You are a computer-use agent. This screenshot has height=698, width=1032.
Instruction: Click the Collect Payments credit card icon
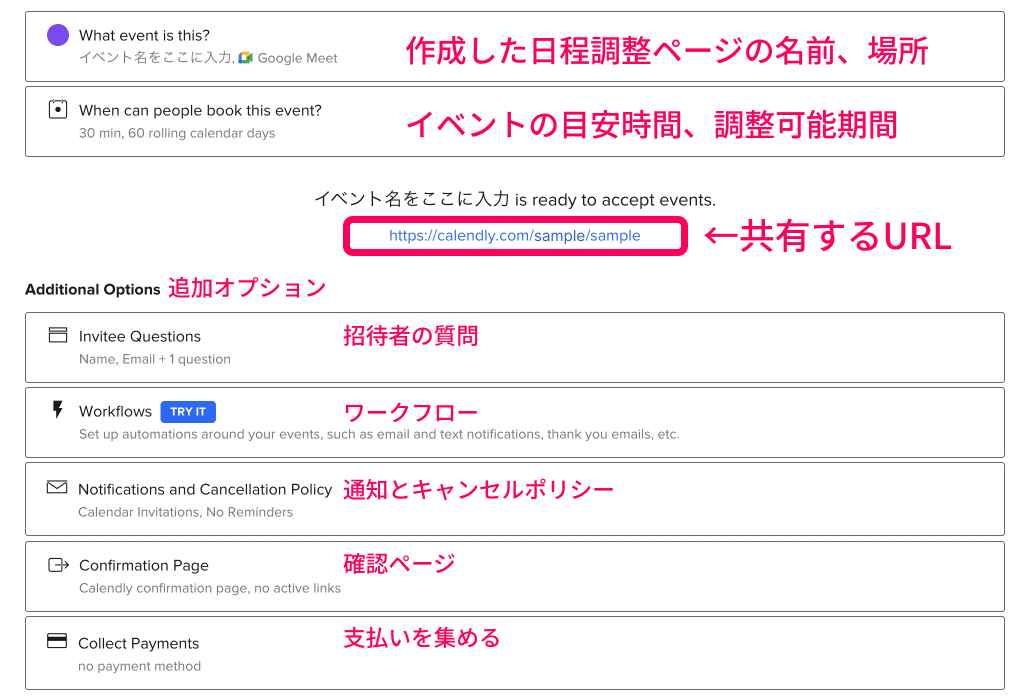coord(57,641)
